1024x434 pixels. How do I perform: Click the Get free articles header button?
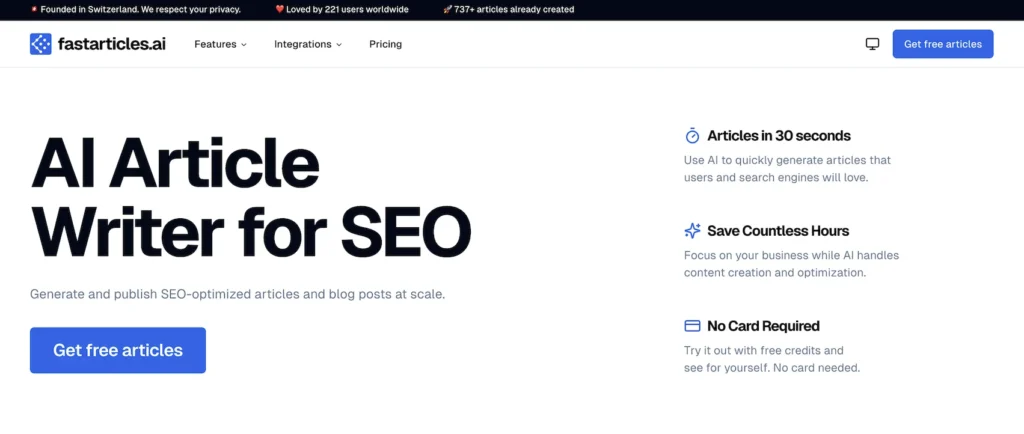click(x=942, y=44)
